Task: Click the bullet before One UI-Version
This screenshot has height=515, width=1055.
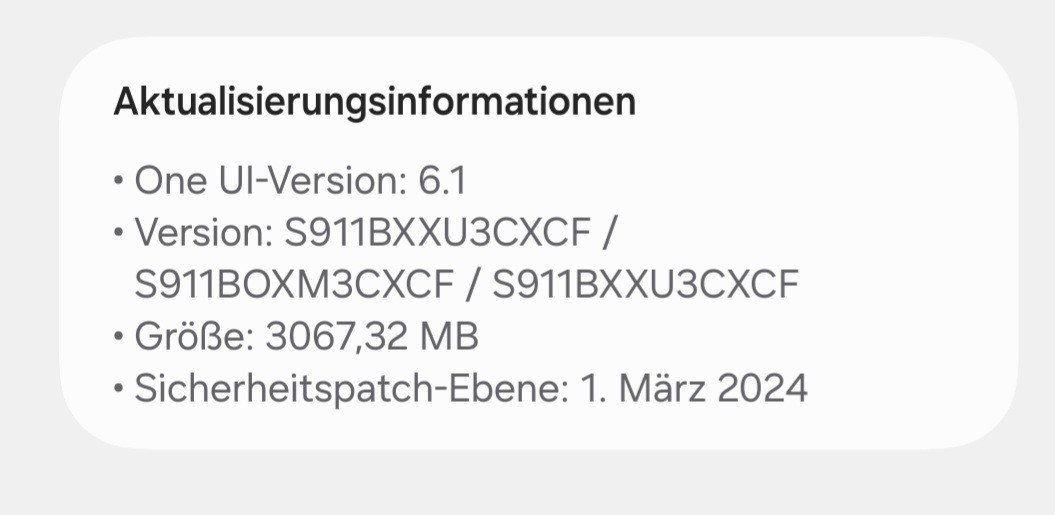Action: click(x=119, y=183)
